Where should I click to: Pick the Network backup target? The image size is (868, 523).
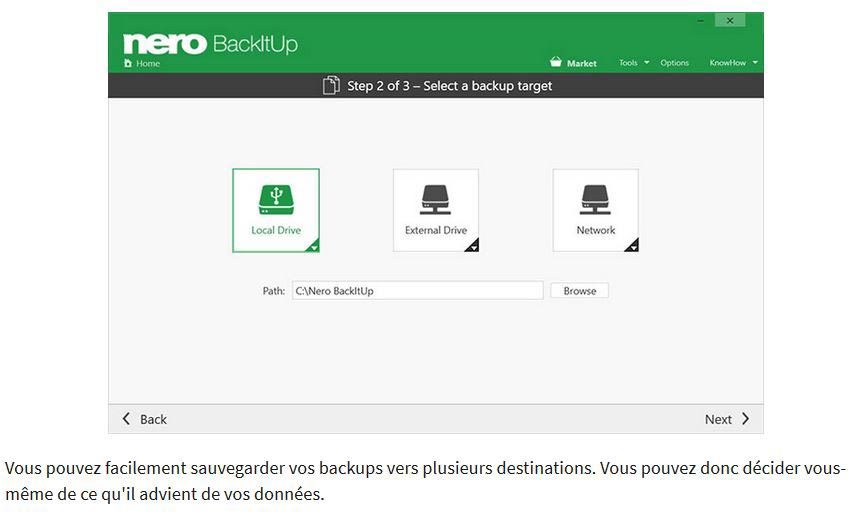596,210
